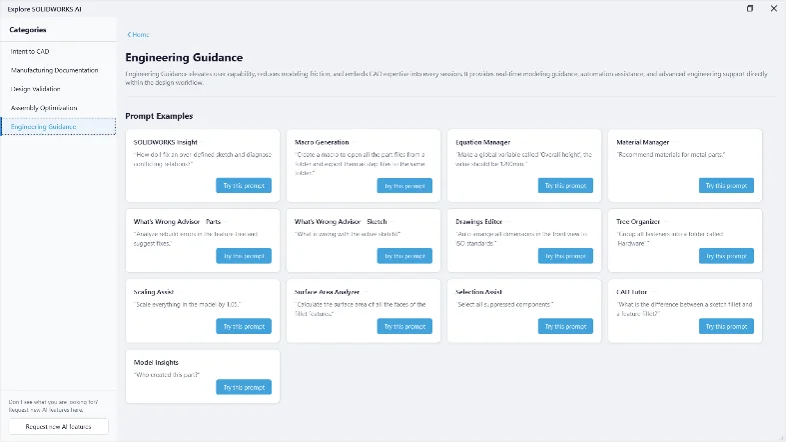Select the Engineering Guidance category
The image size is (786, 442).
click(x=59, y=126)
